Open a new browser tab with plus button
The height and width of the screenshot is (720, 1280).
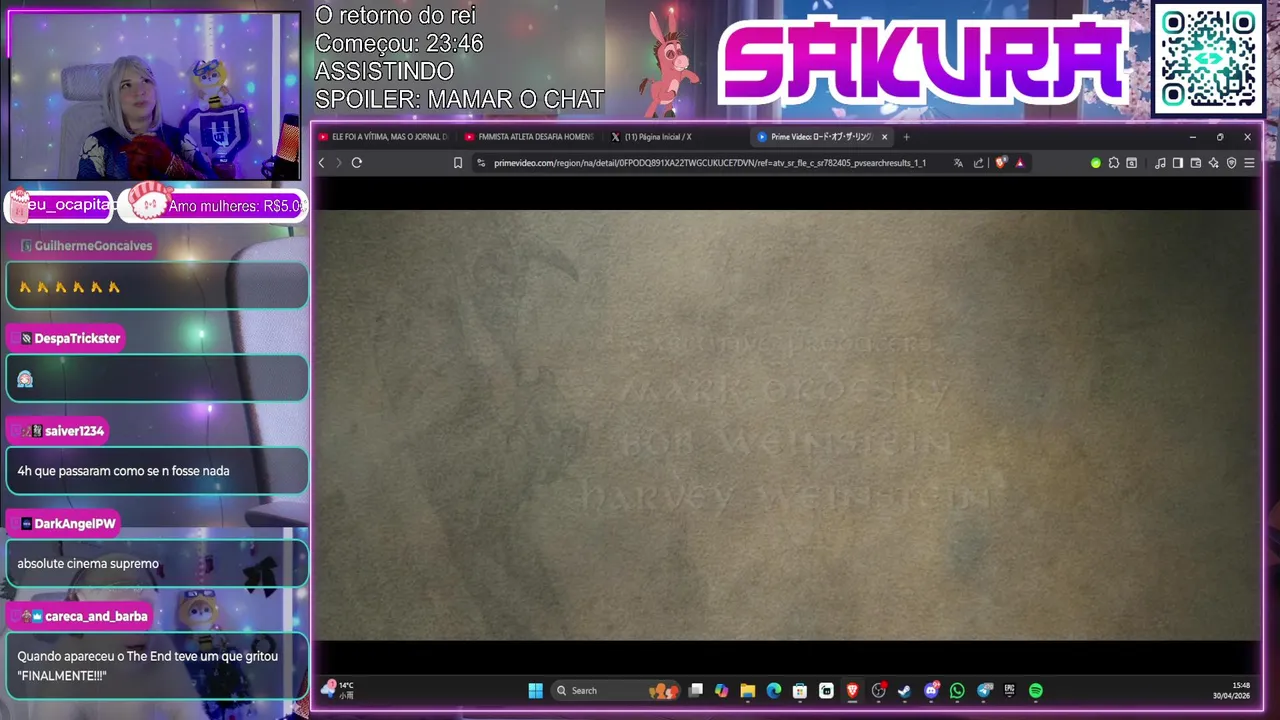pos(907,137)
